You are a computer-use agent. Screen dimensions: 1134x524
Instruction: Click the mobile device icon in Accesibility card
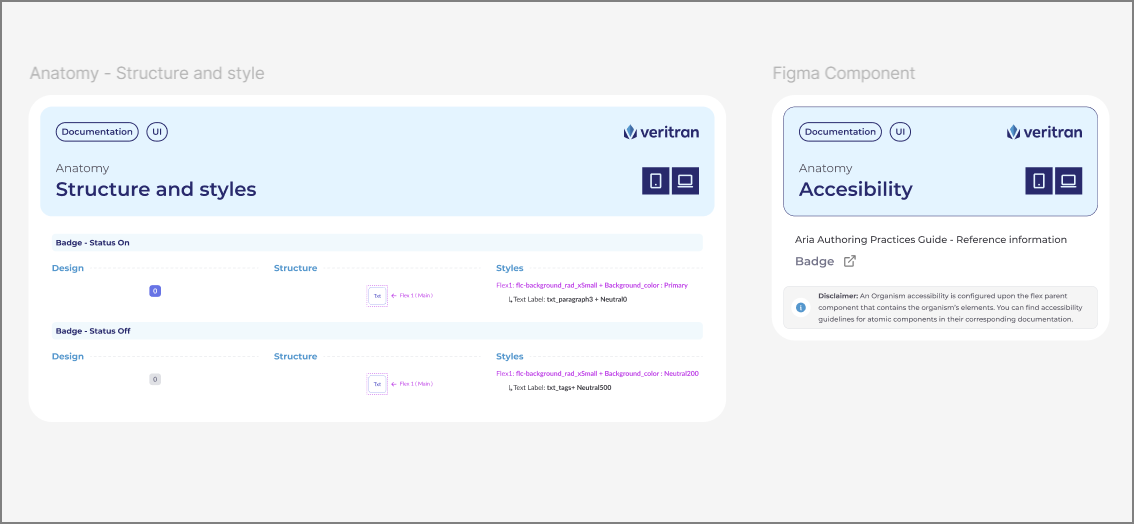(x=1039, y=181)
